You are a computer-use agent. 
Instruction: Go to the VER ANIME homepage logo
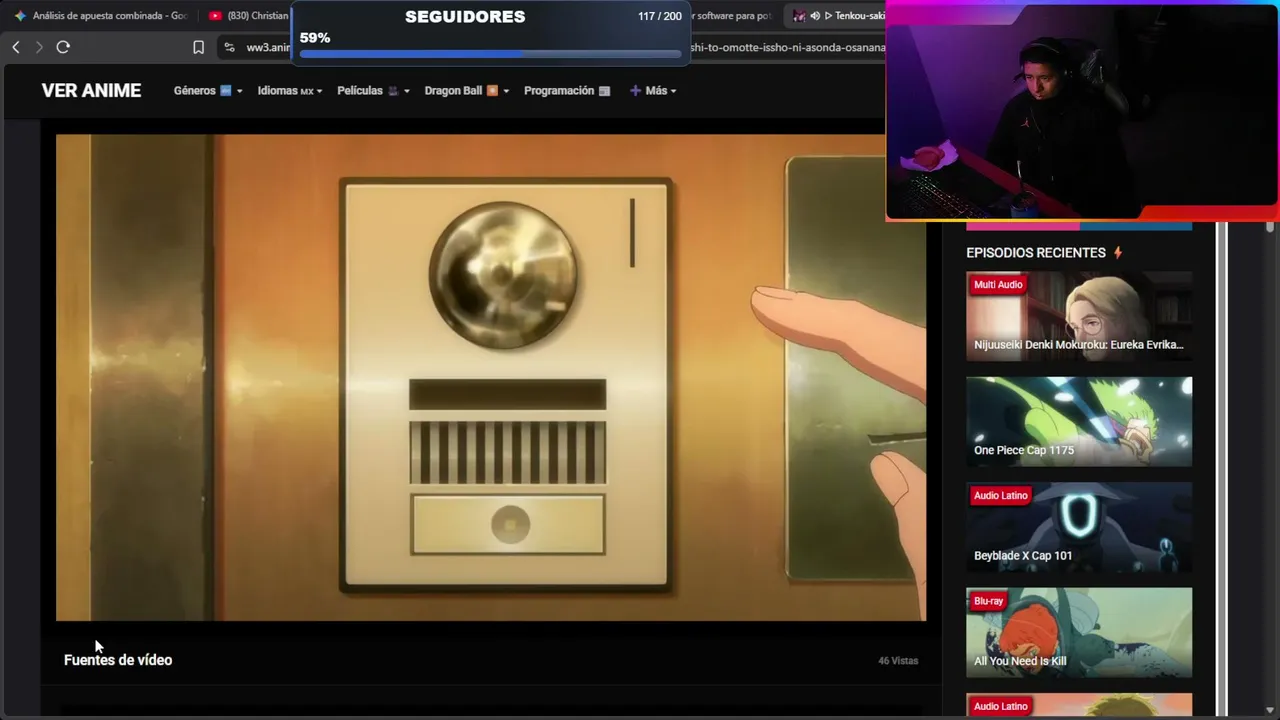(91, 91)
